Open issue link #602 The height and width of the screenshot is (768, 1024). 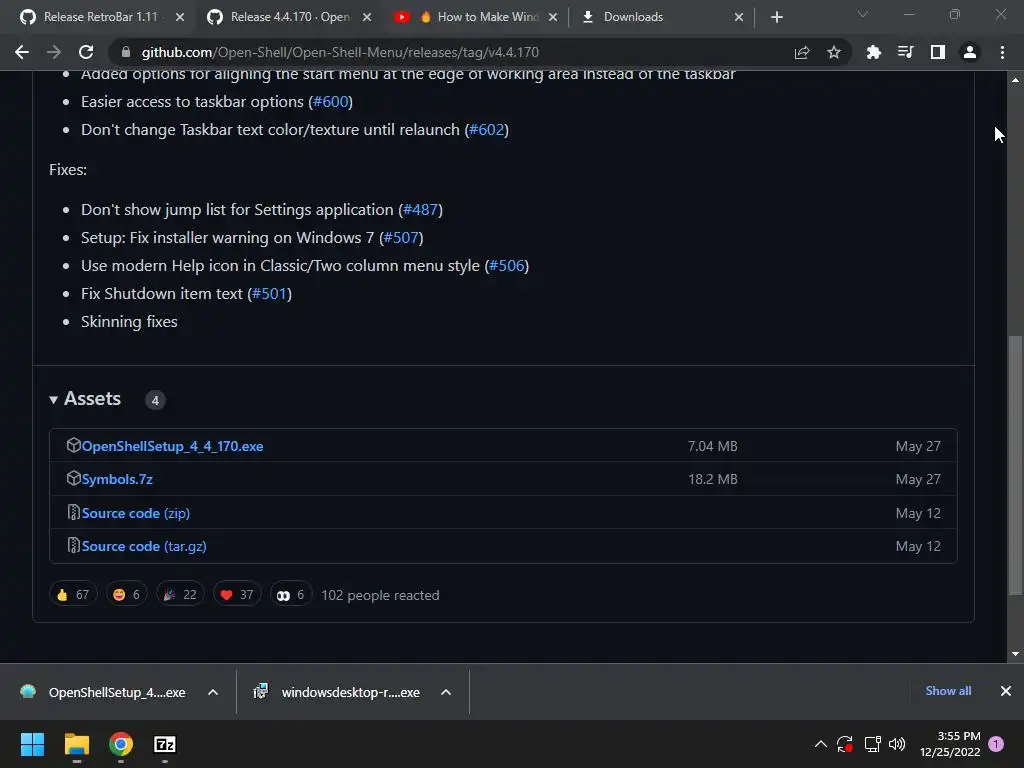pos(487,130)
